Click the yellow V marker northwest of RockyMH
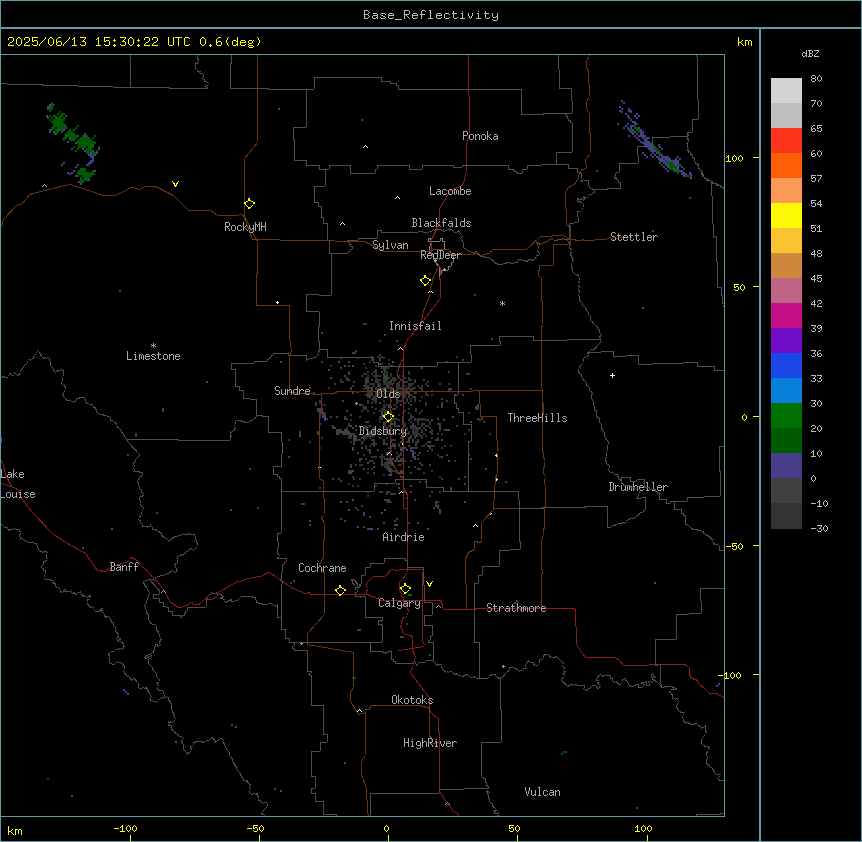Screen dimensions: 862x842 pyautogui.click(x=175, y=184)
